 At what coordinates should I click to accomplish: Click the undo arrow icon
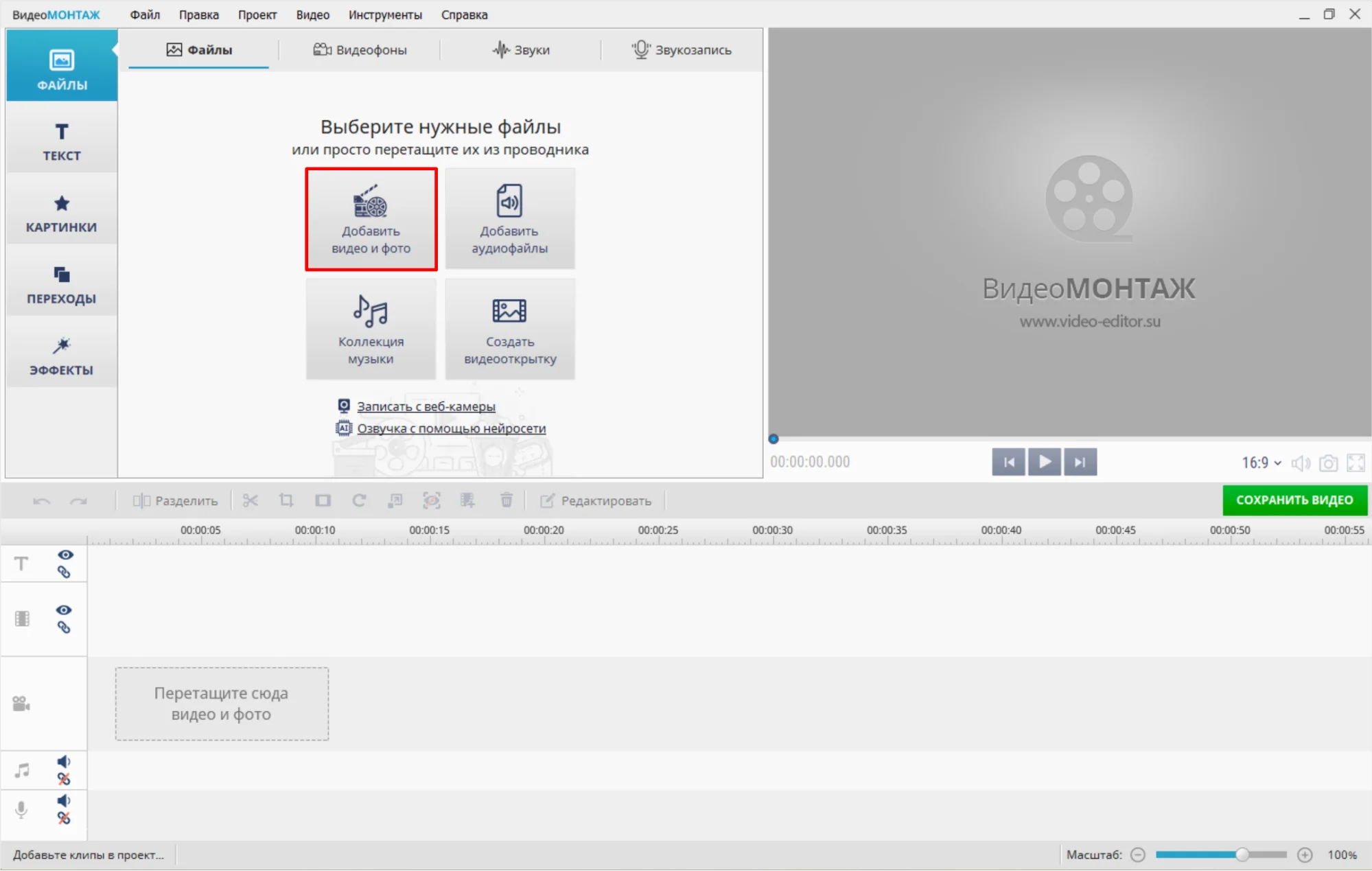point(41,501)
